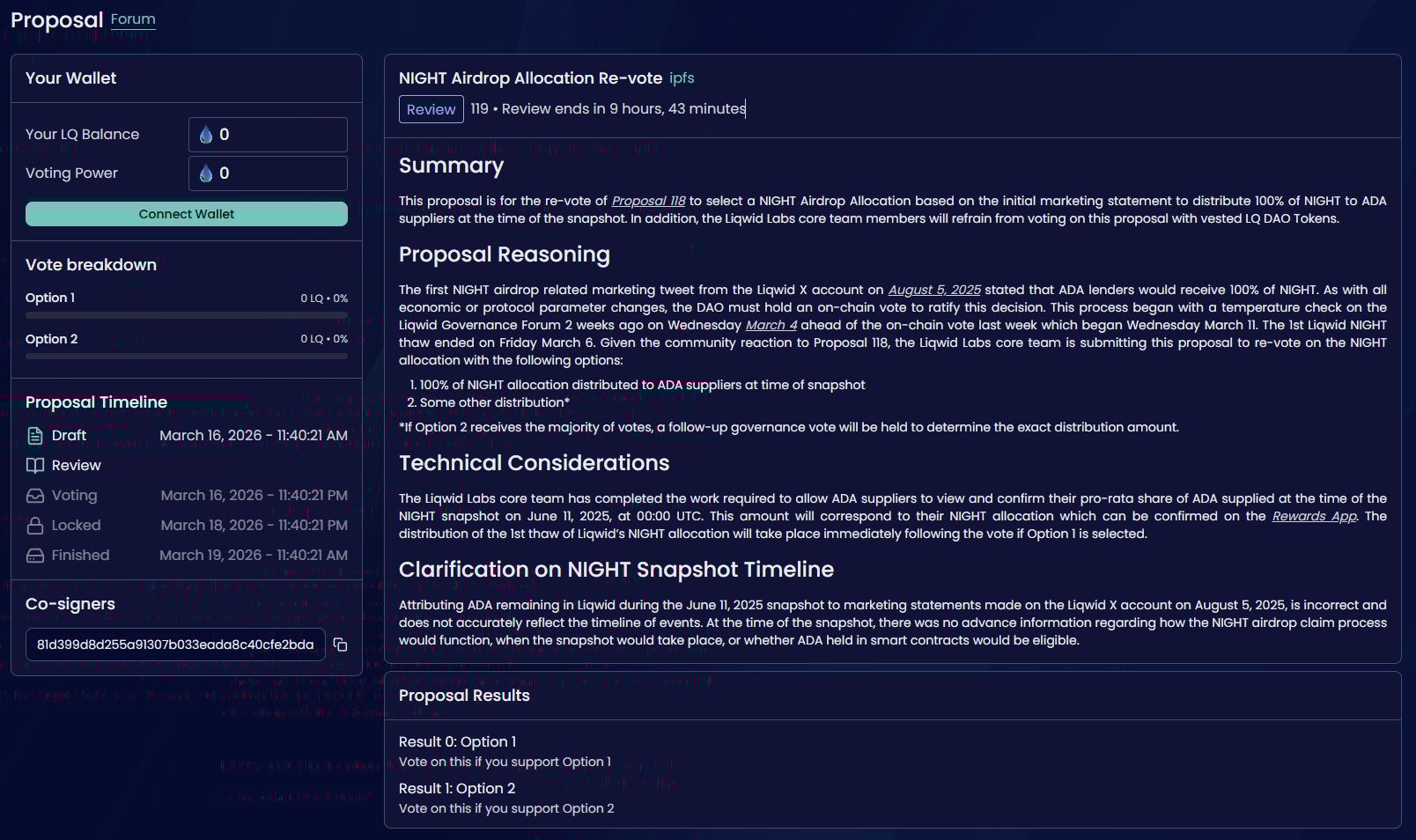This screenshot has height=840, width=1416.
Task: Click the co-signer address field
Action: click(175, 645)
